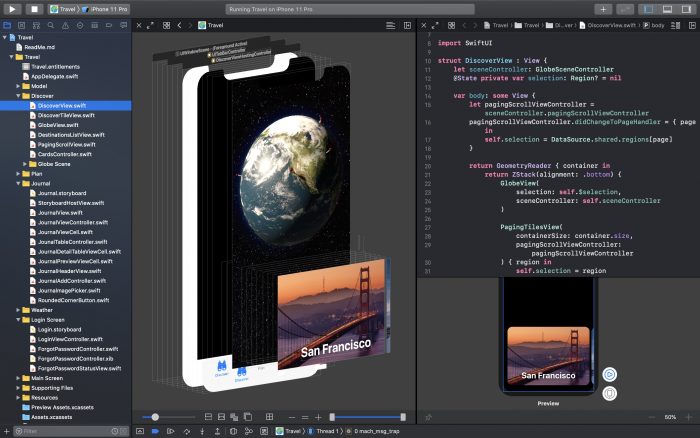
Task: Click the live preview play button
Action: coord(609,374)
